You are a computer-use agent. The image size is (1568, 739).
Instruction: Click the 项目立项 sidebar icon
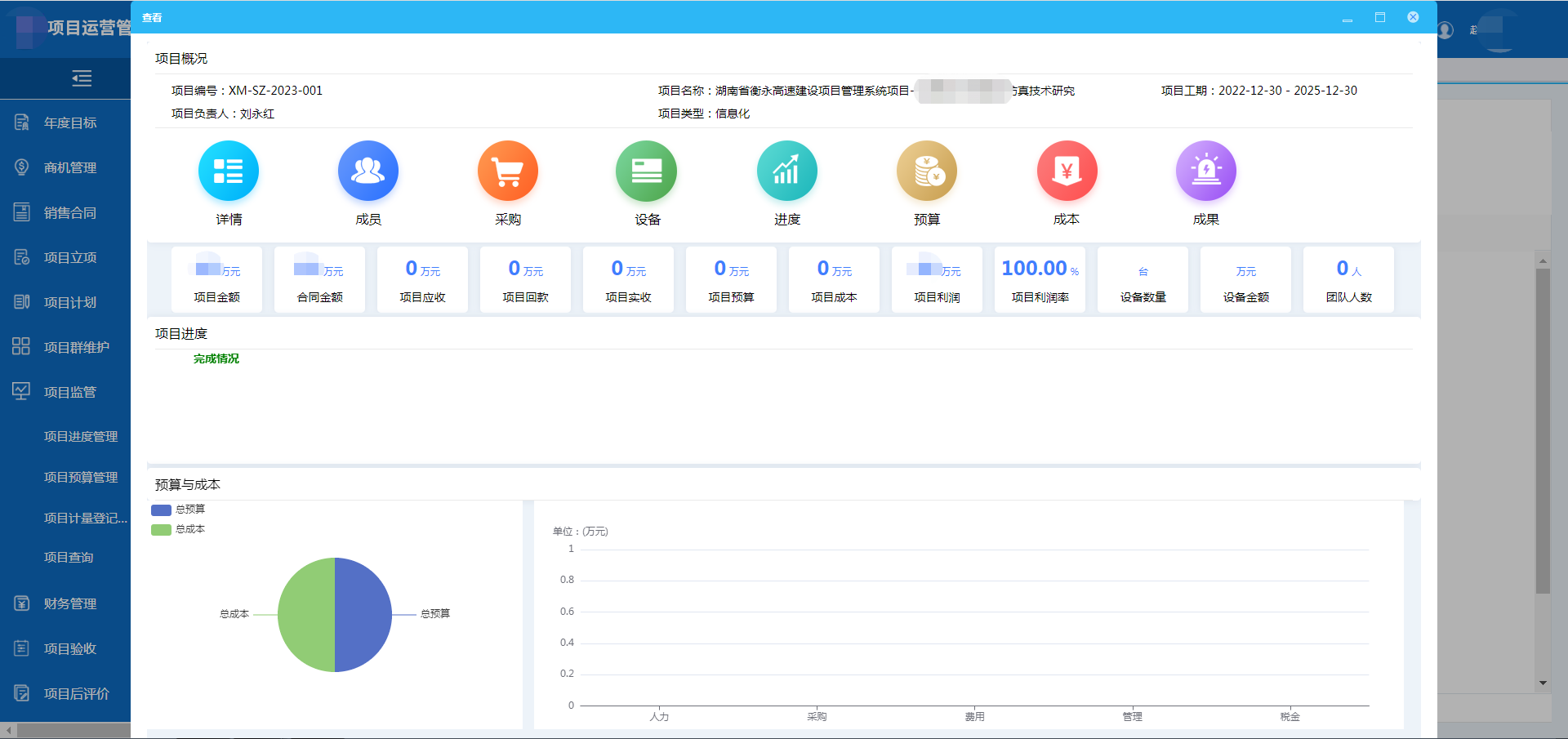click(x=22, y=257)
